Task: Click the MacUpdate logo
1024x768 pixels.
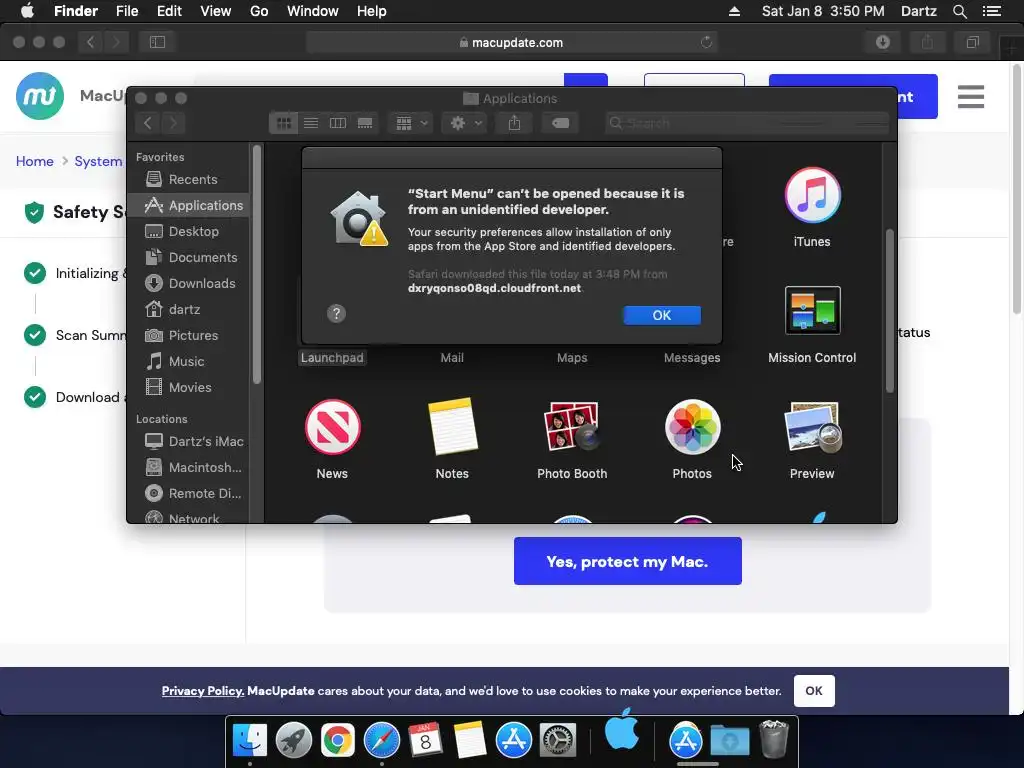Action: [x=40, y=96]
